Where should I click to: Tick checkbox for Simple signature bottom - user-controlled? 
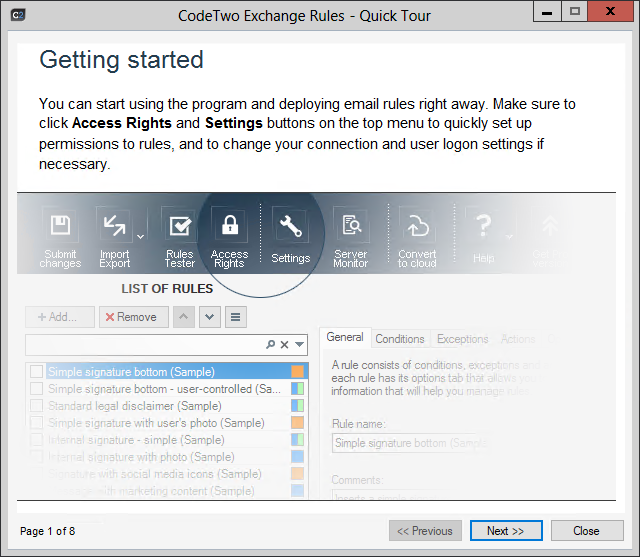[x=37, y=388]
